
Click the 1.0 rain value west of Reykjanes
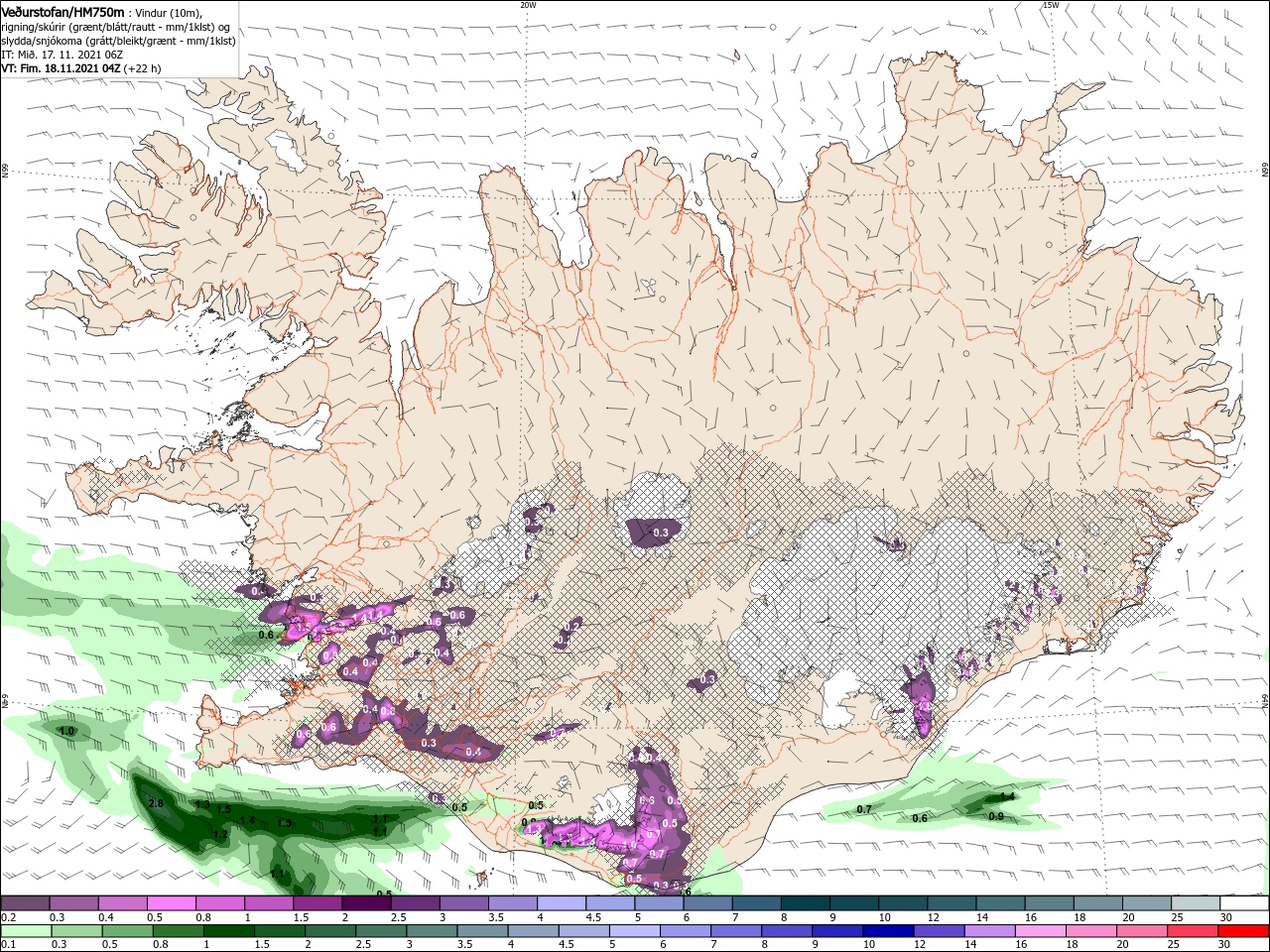(x=67, y=732)
